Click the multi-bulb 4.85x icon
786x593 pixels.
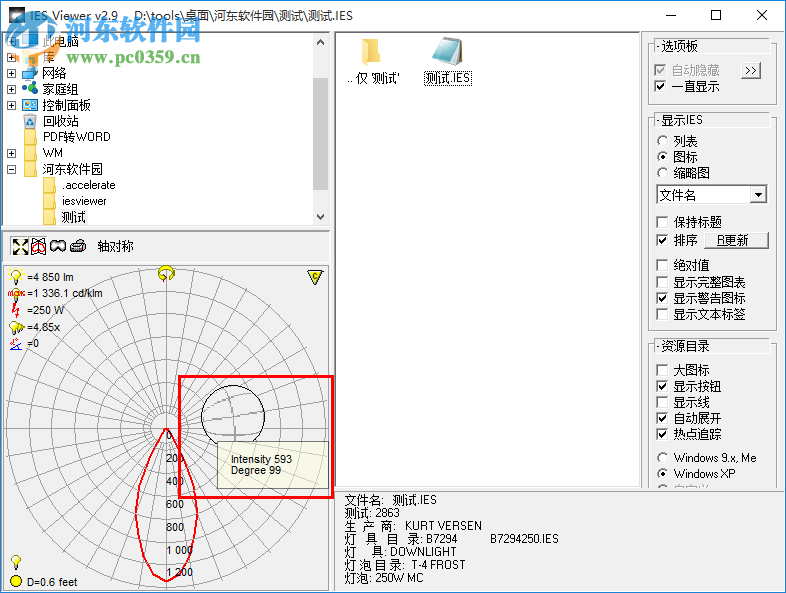click(17, 327)
